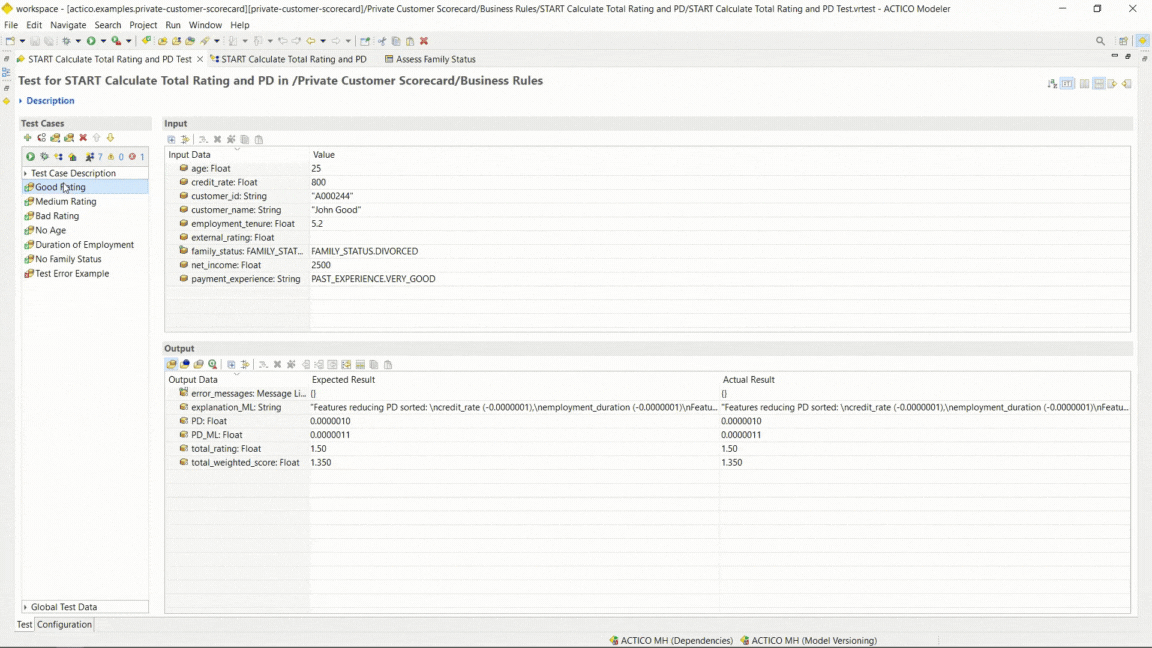Open the Navigate menu
Viewport: 1152px width, 648px height.
click(67, 25)
